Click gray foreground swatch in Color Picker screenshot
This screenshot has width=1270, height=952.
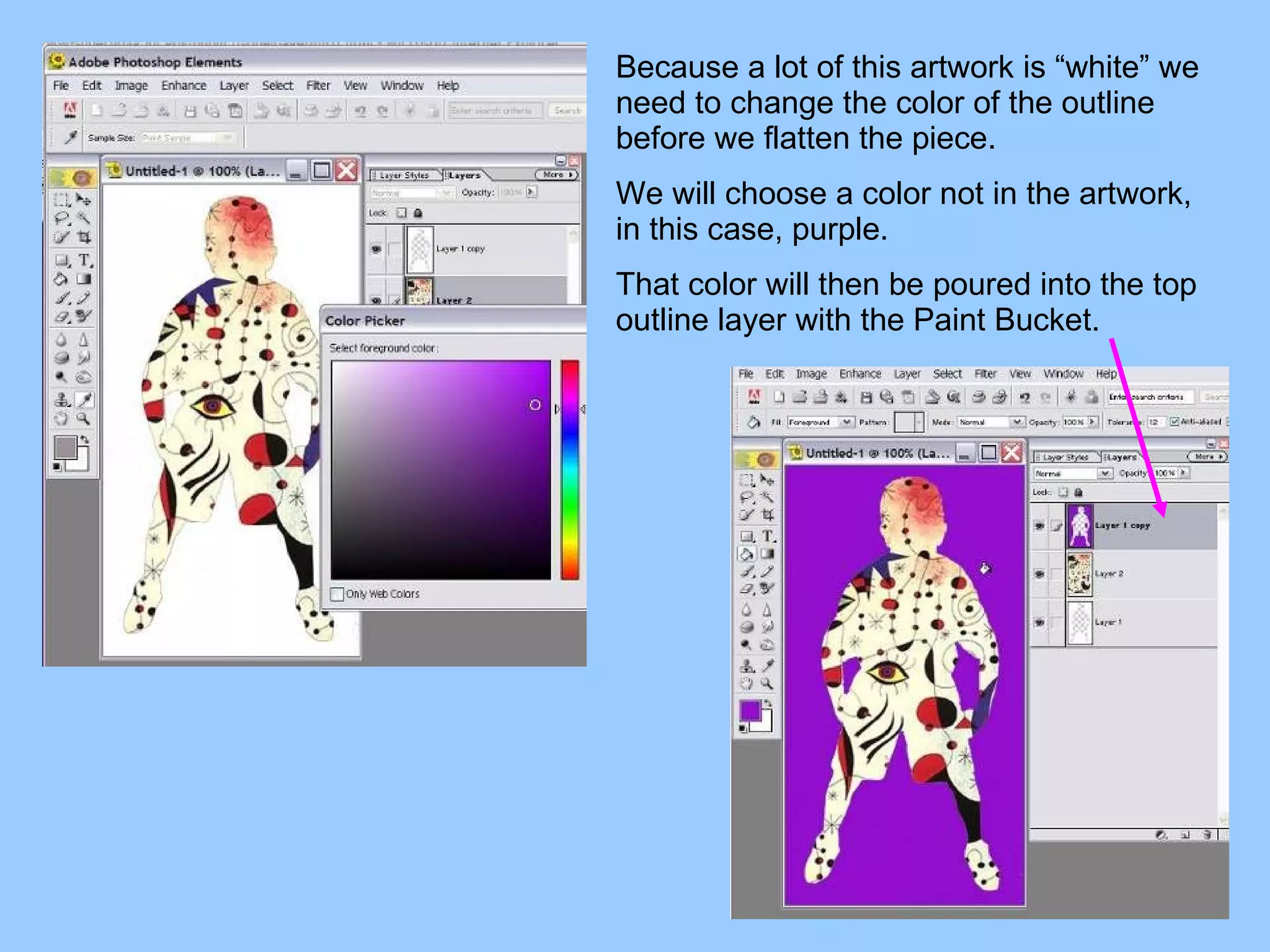pos(65,446)
